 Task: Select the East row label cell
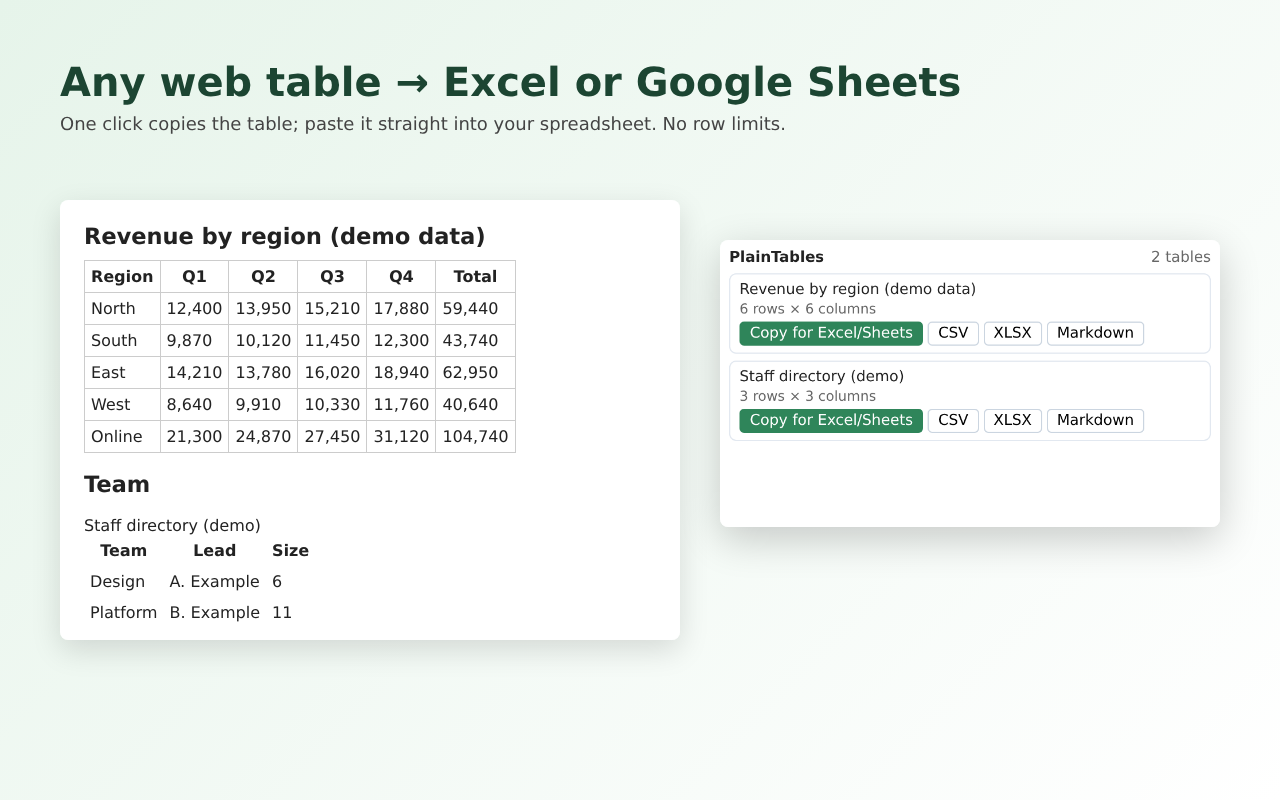click(x=122, y=373)
